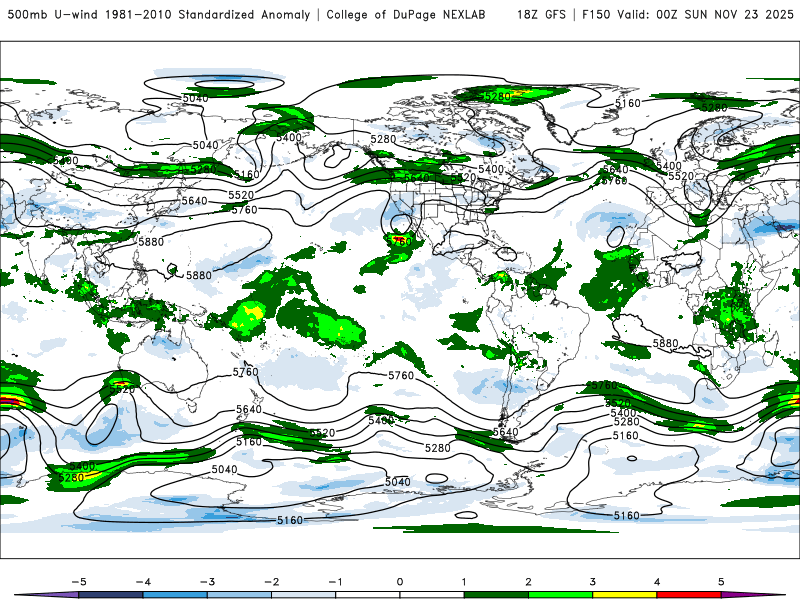Click the colorbar tick label '1'
The image size is (800, 600).
point(464,582)
